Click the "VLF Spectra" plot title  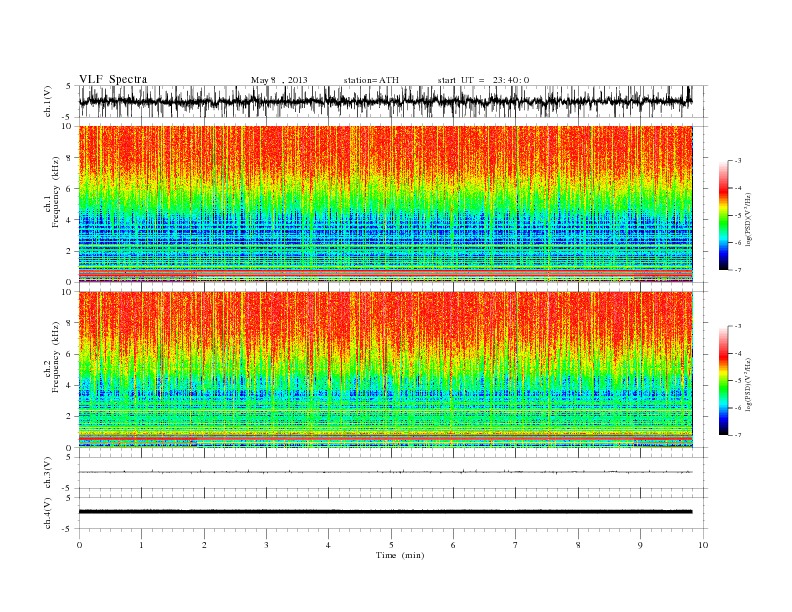pos(113,79)
